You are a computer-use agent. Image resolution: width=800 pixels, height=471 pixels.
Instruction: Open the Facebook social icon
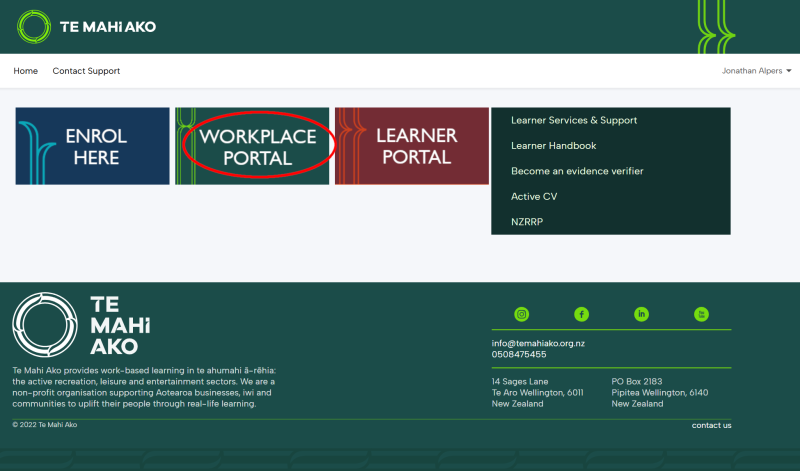[581, 314]
